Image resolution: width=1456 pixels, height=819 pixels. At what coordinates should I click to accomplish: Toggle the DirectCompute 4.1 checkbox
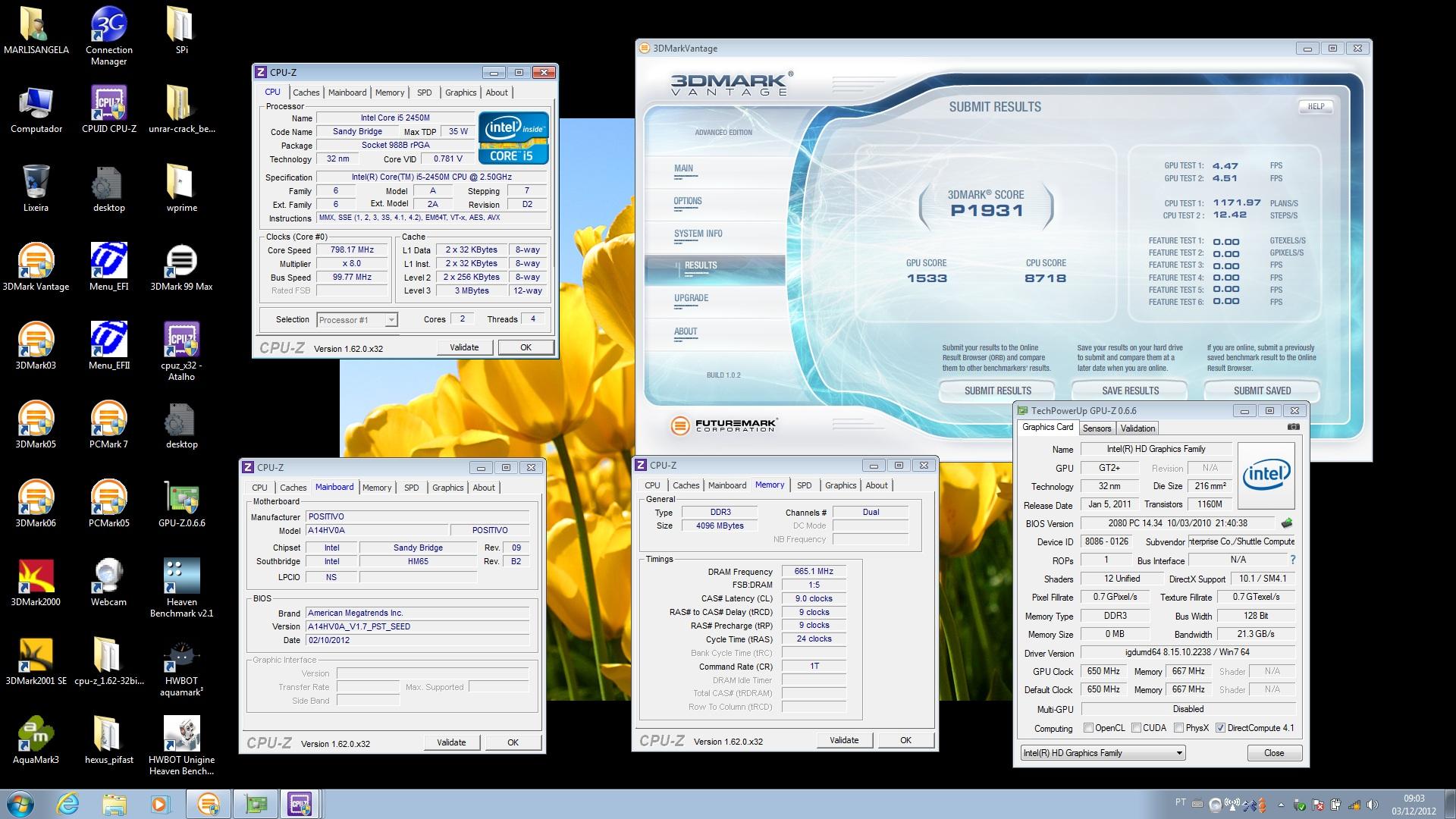1220,728
